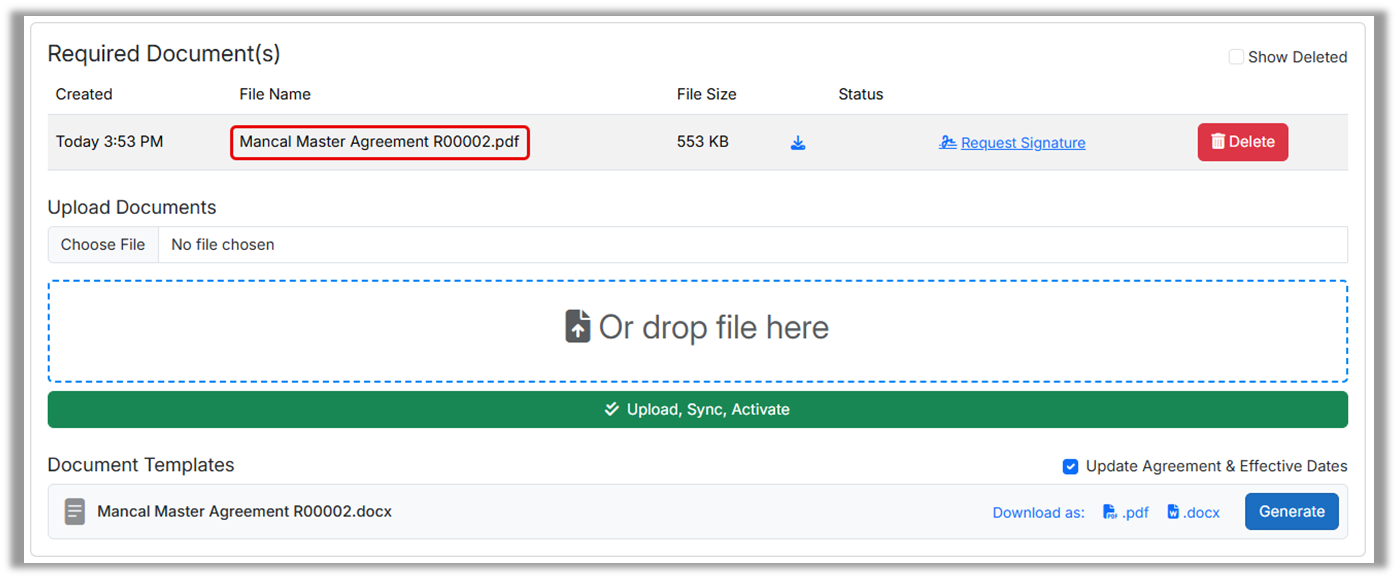The image size is (1398, 579).
Task: Click the File Name column header
Action: pyautogui.click(x=275, y=94)
